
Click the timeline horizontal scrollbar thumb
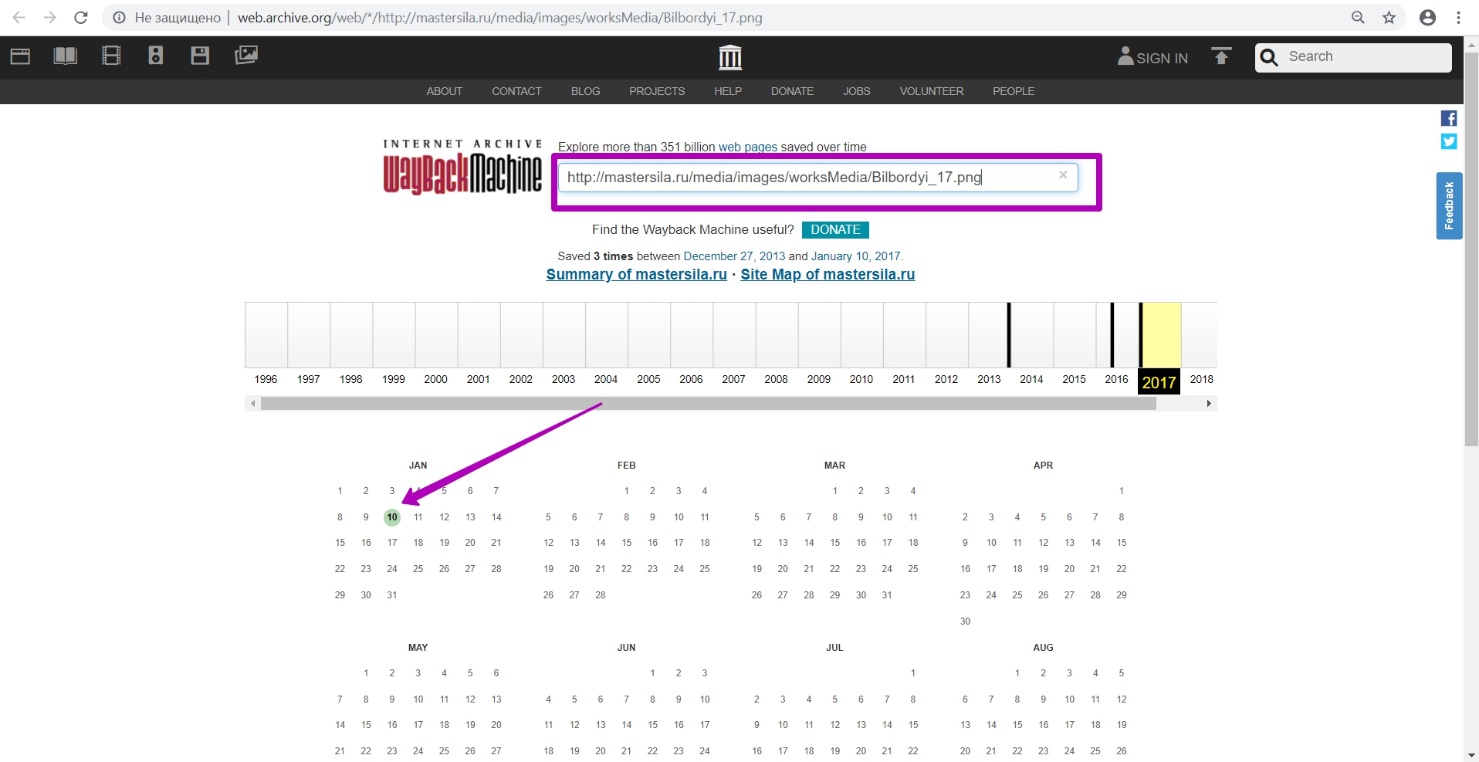(708, 404)
